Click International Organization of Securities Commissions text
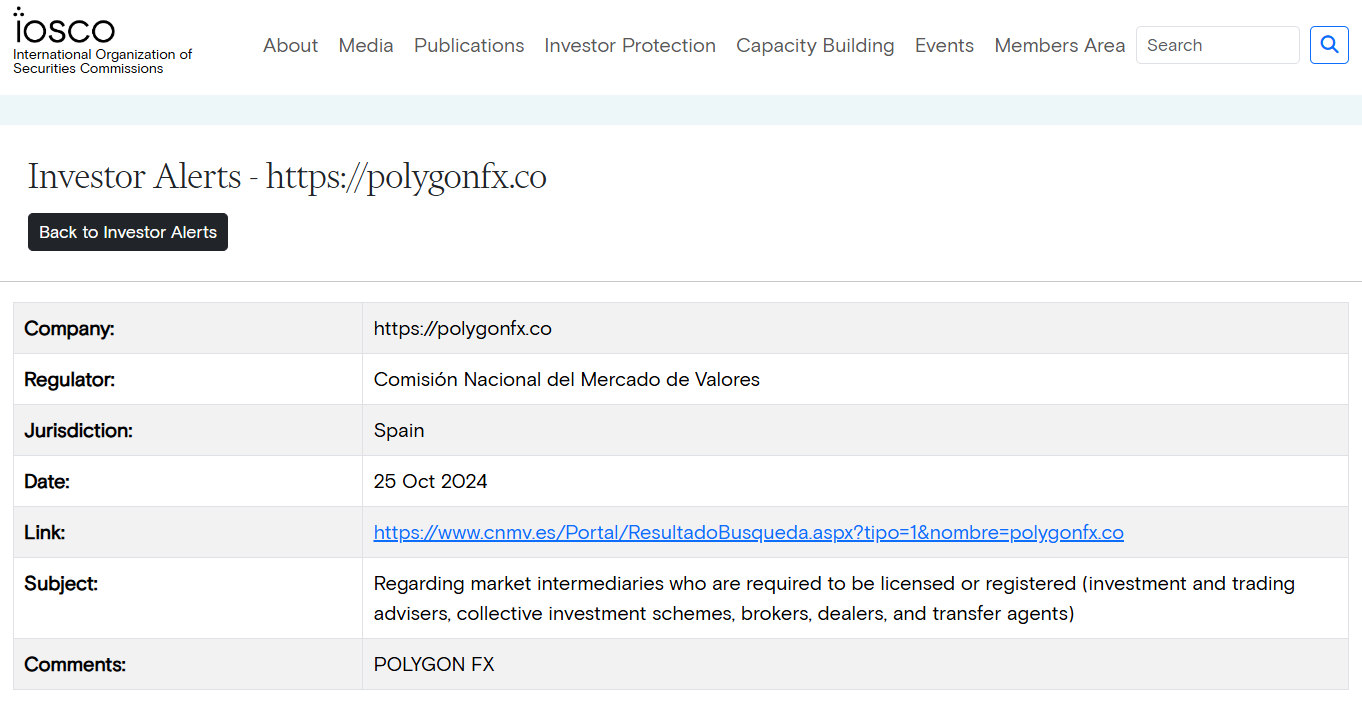 pos(102,61)
